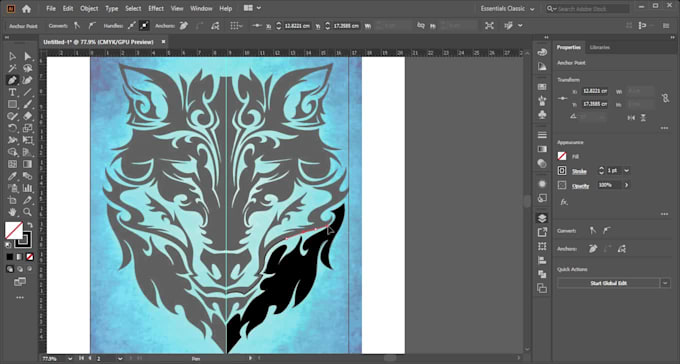Viewport: 680px width, 364px height.
Task: Pick the Type tool
Action: pos(12,92)
